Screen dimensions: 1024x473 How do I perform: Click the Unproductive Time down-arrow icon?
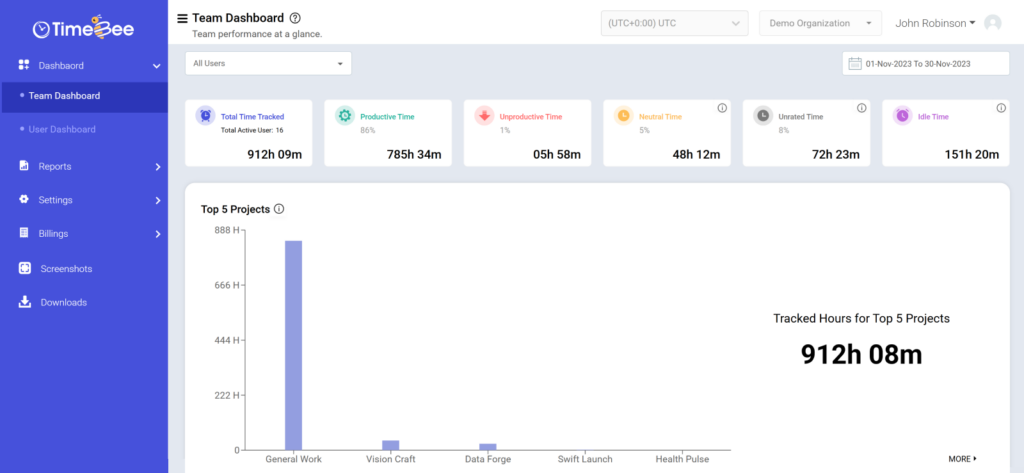[484, 116]
